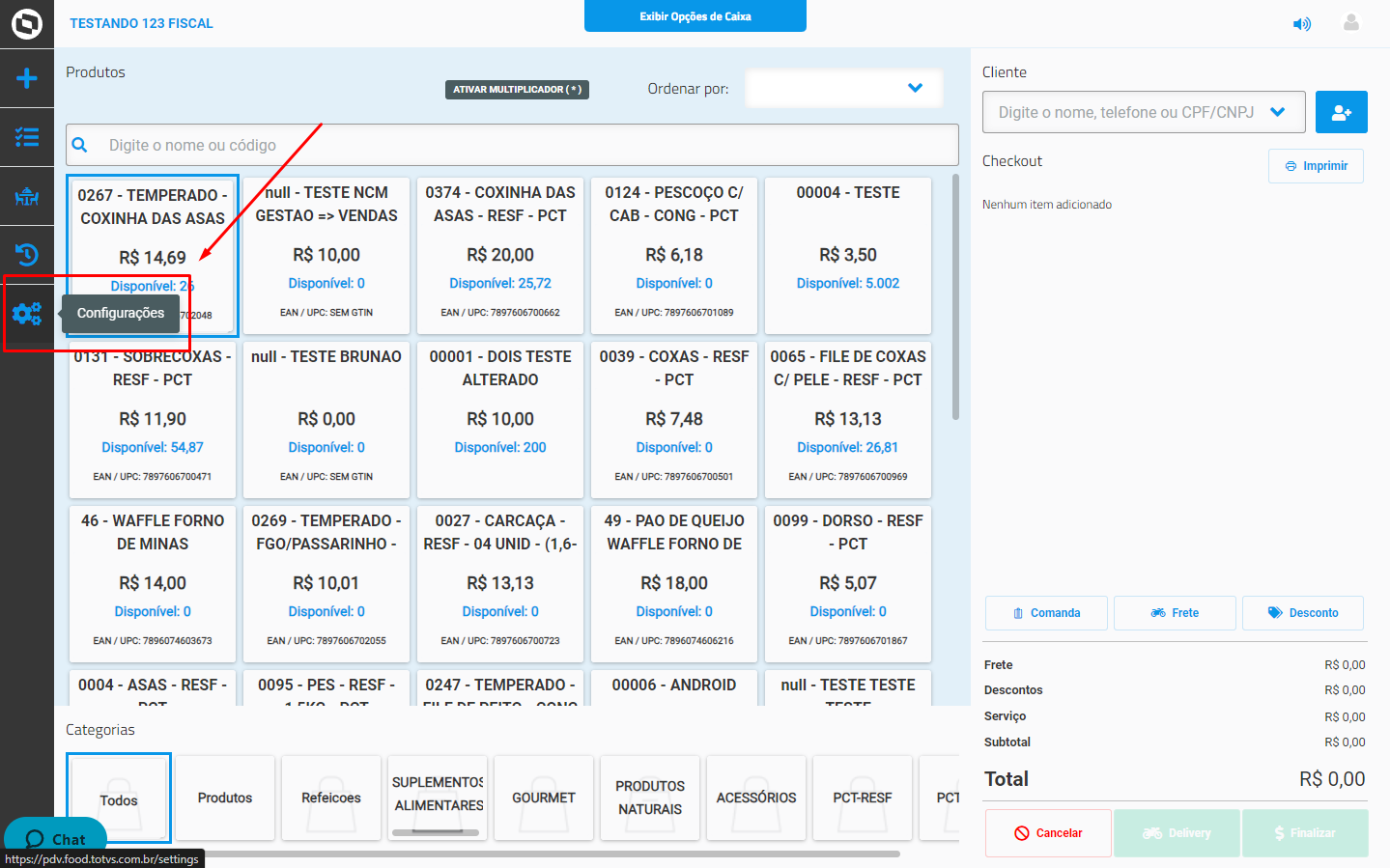Image resolution: width=1390 pixels, height=868 pixels.
Task: Click the blue plus icon in sidebar
Action: click(x=27, y=78)
